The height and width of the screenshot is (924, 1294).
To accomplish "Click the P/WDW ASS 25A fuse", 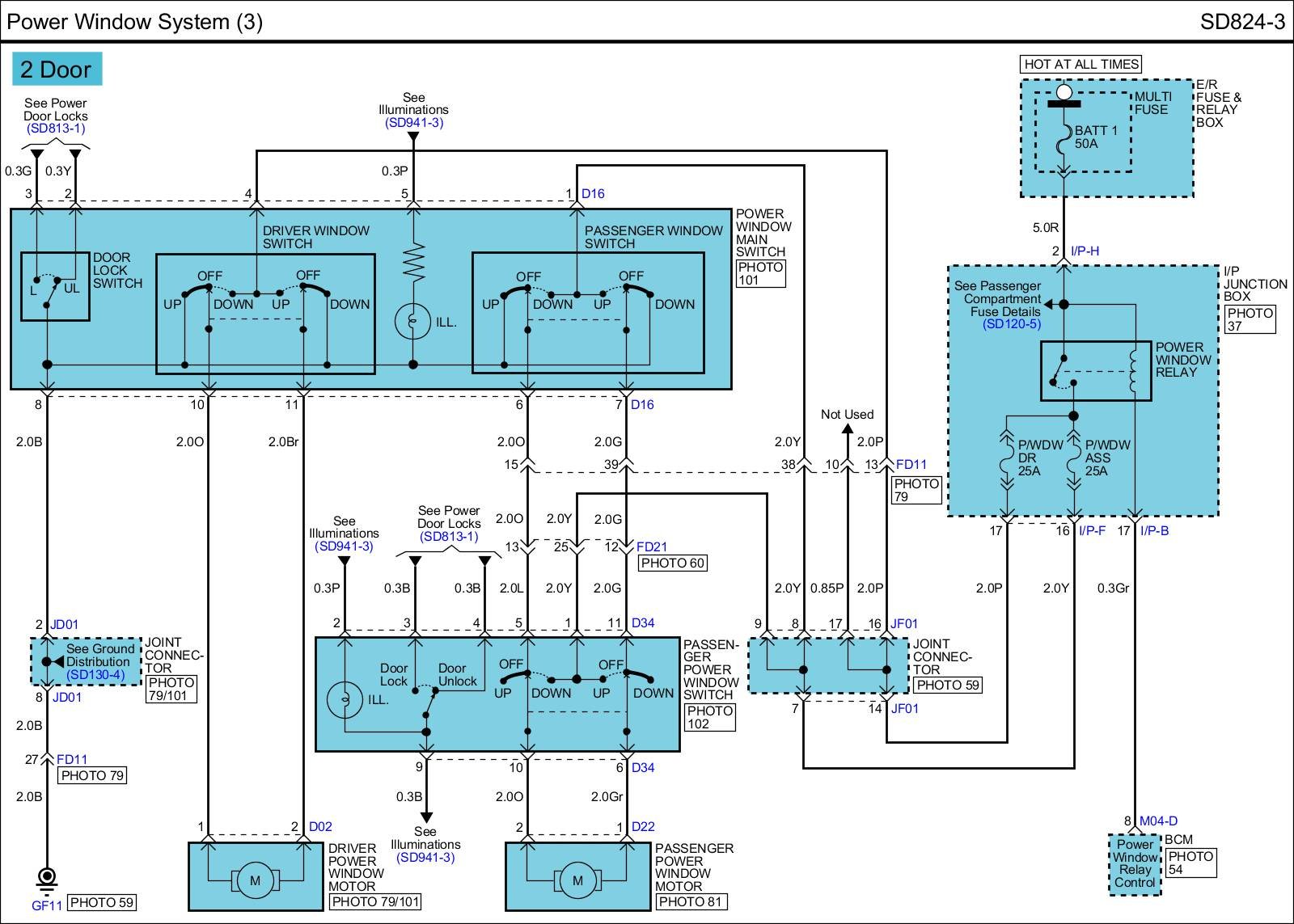I will 1074,458.
